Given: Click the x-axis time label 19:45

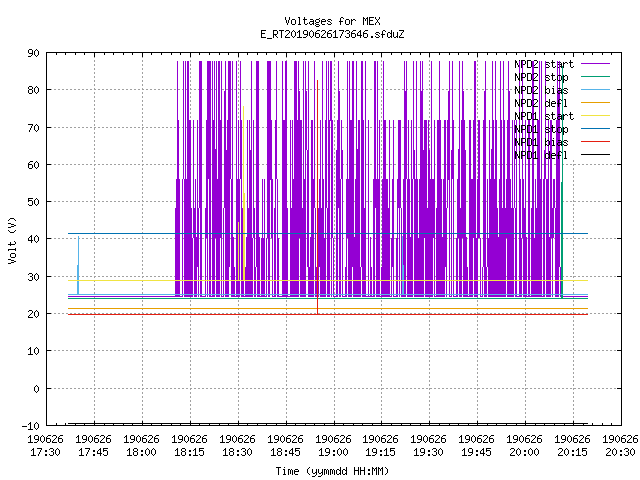Looking at the screenshot, I should pyautogui.click(x=476, y=452).
